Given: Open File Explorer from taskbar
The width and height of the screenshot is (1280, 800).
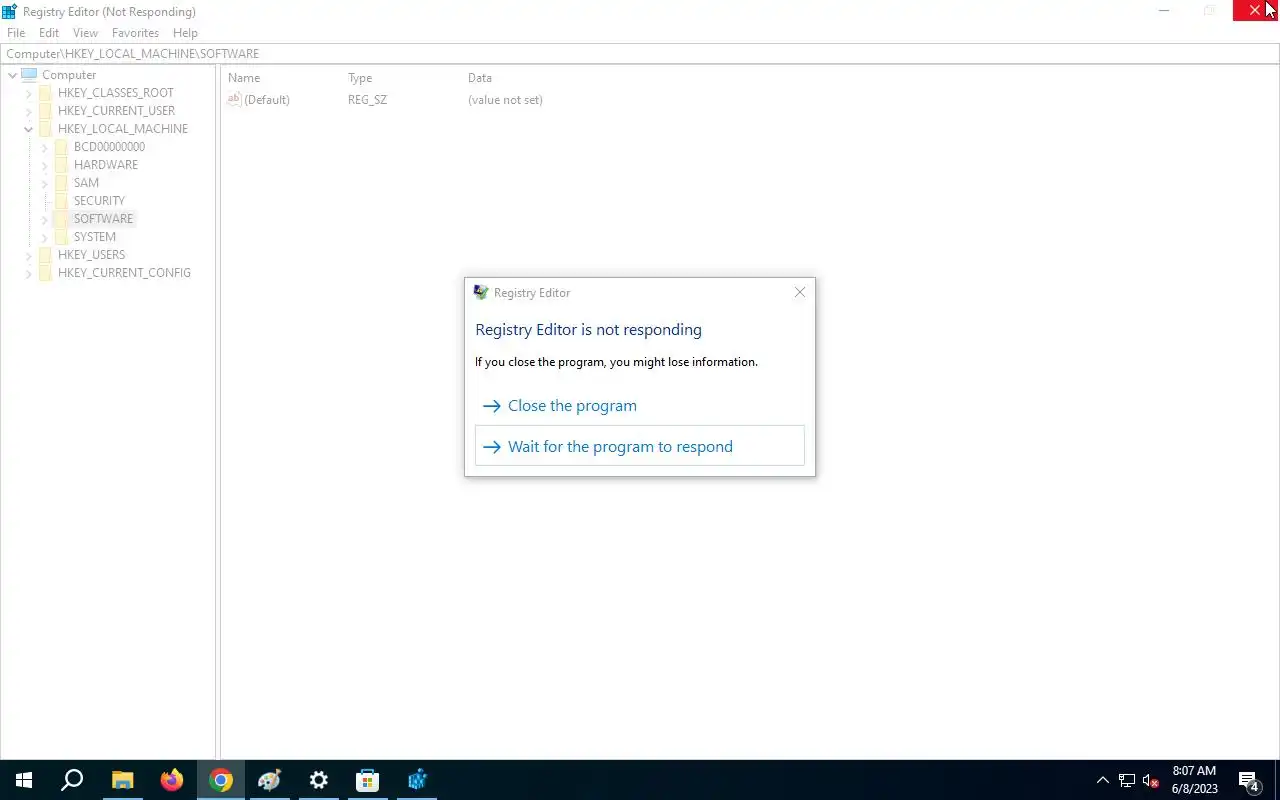Looking at the screenshot, I should 122,780.
